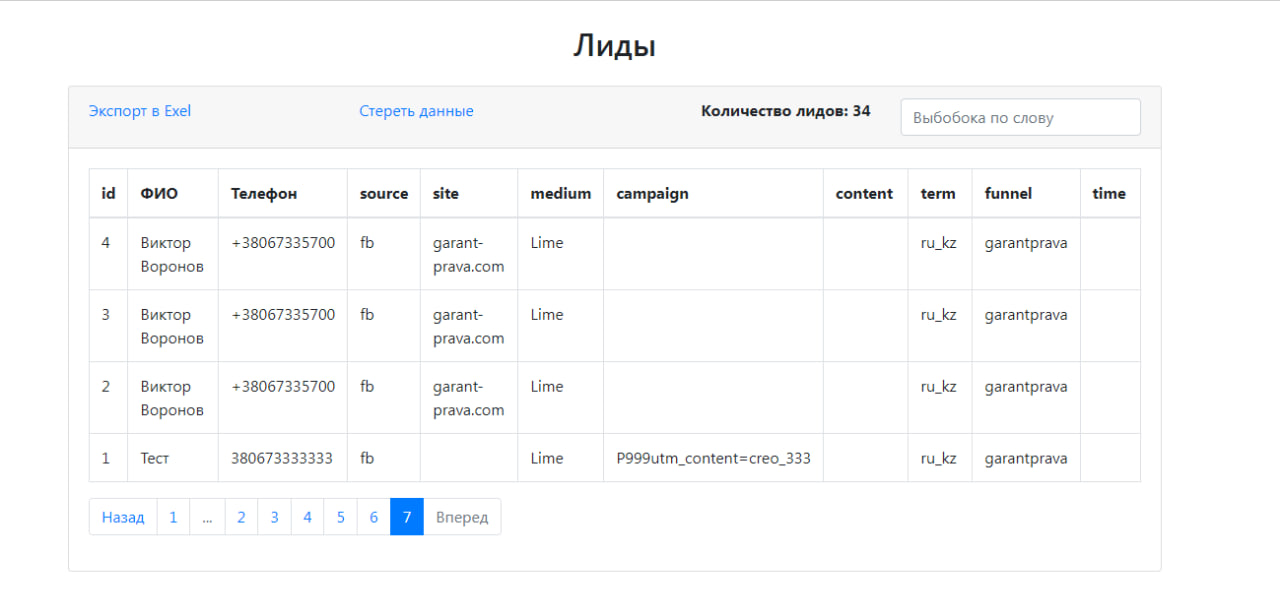Screen dimensions: 1280x616
Task: Open pagination page 4
Action: point(307,517)
